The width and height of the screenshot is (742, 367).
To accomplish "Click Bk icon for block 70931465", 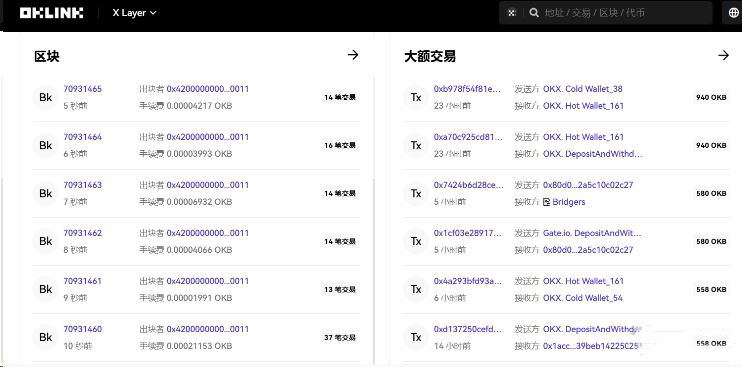I will (45, 97).
